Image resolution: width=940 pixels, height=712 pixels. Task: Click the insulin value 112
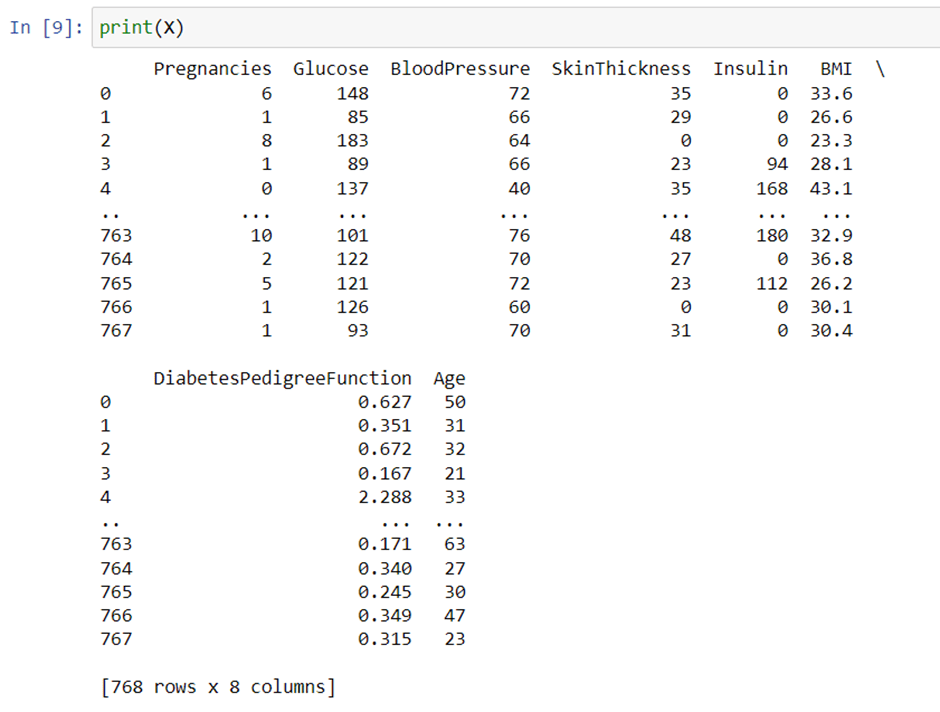[x=772, y=283]
